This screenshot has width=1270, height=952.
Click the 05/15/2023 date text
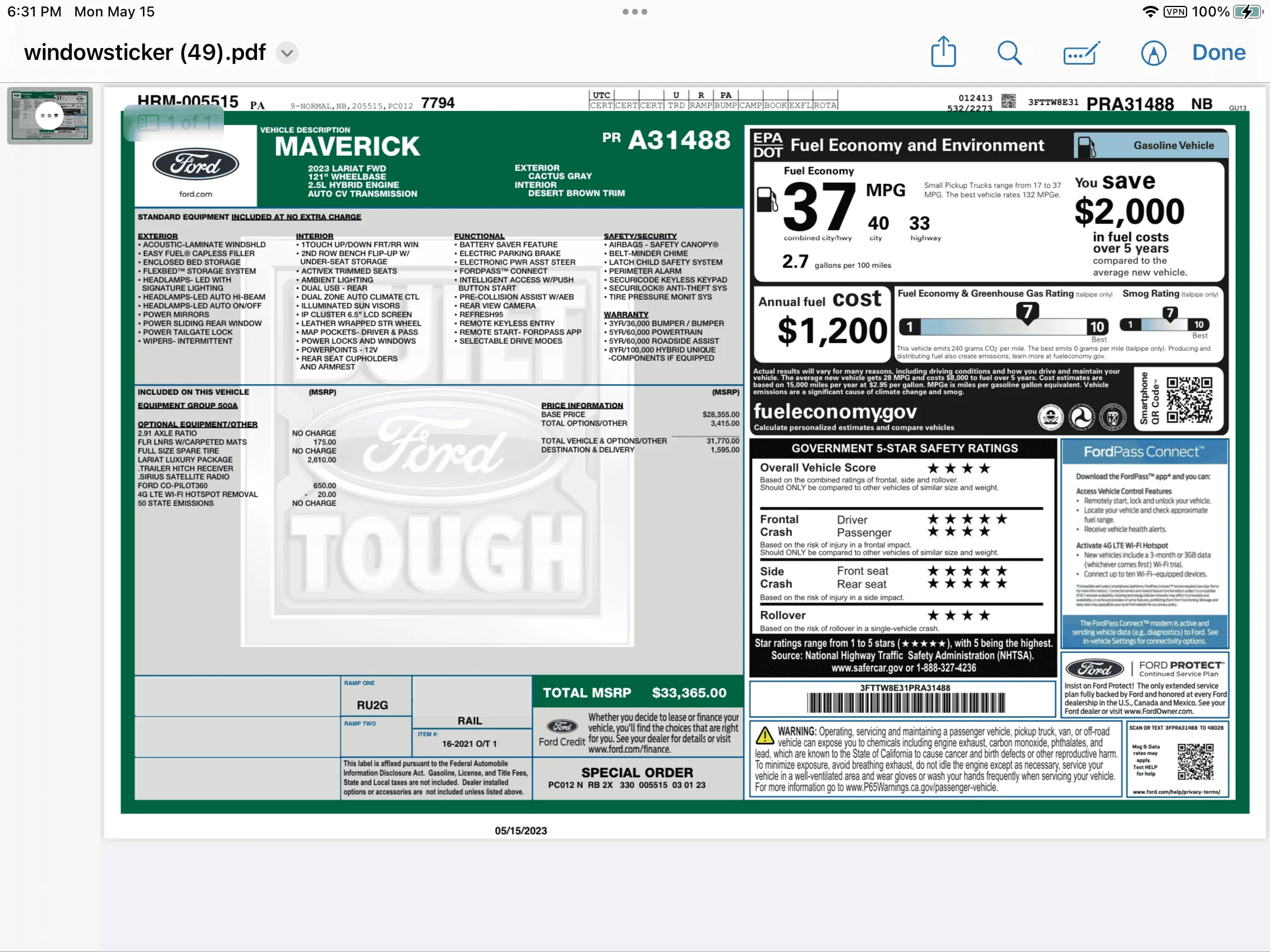coord(520,830)
